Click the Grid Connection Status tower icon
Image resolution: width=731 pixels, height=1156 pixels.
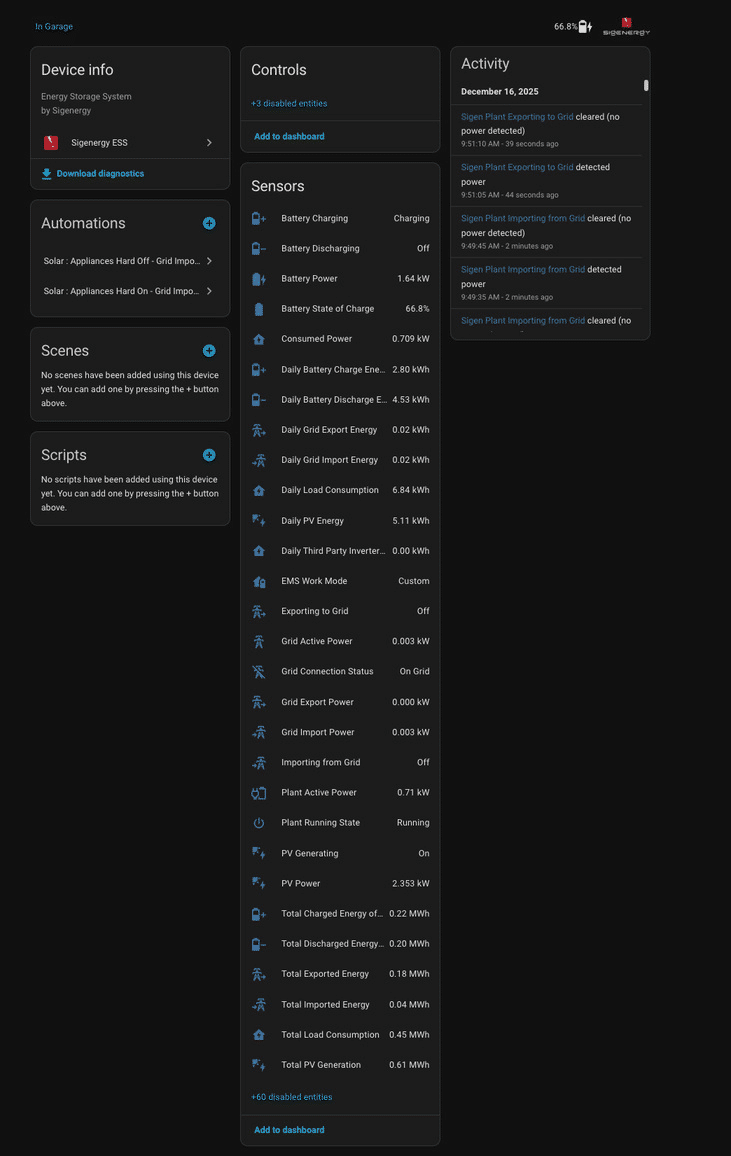(x=259, y=672)
